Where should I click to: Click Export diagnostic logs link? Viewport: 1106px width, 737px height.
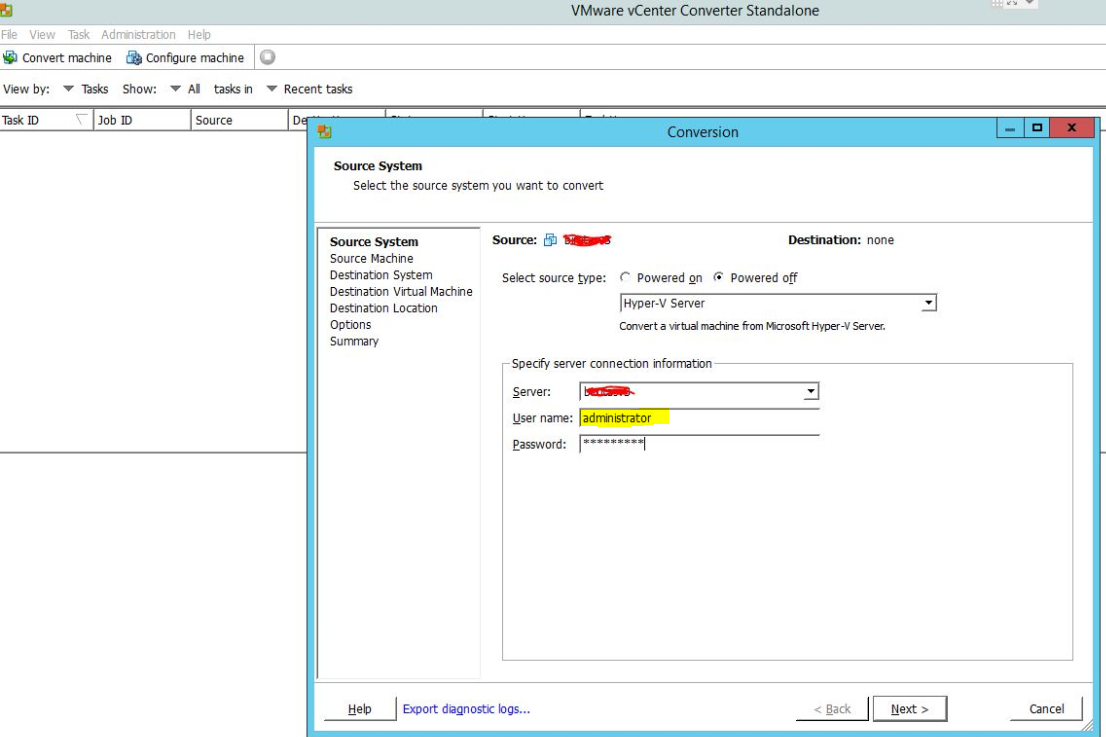[x=466, y=709]
